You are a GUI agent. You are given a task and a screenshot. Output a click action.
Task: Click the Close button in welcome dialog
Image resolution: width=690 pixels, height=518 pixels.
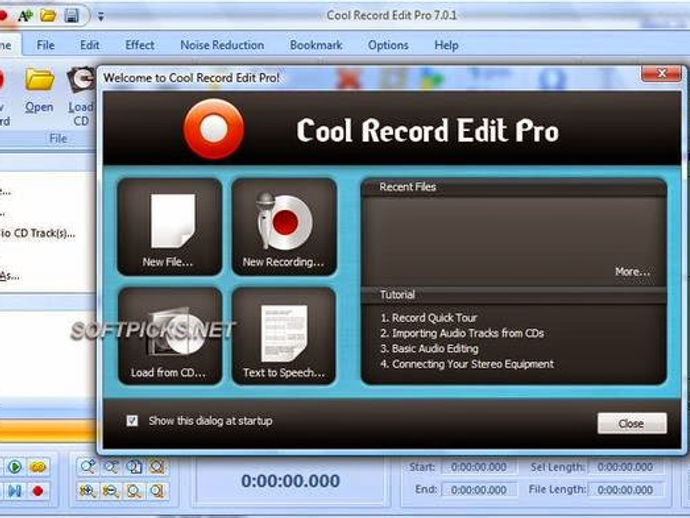632,423
